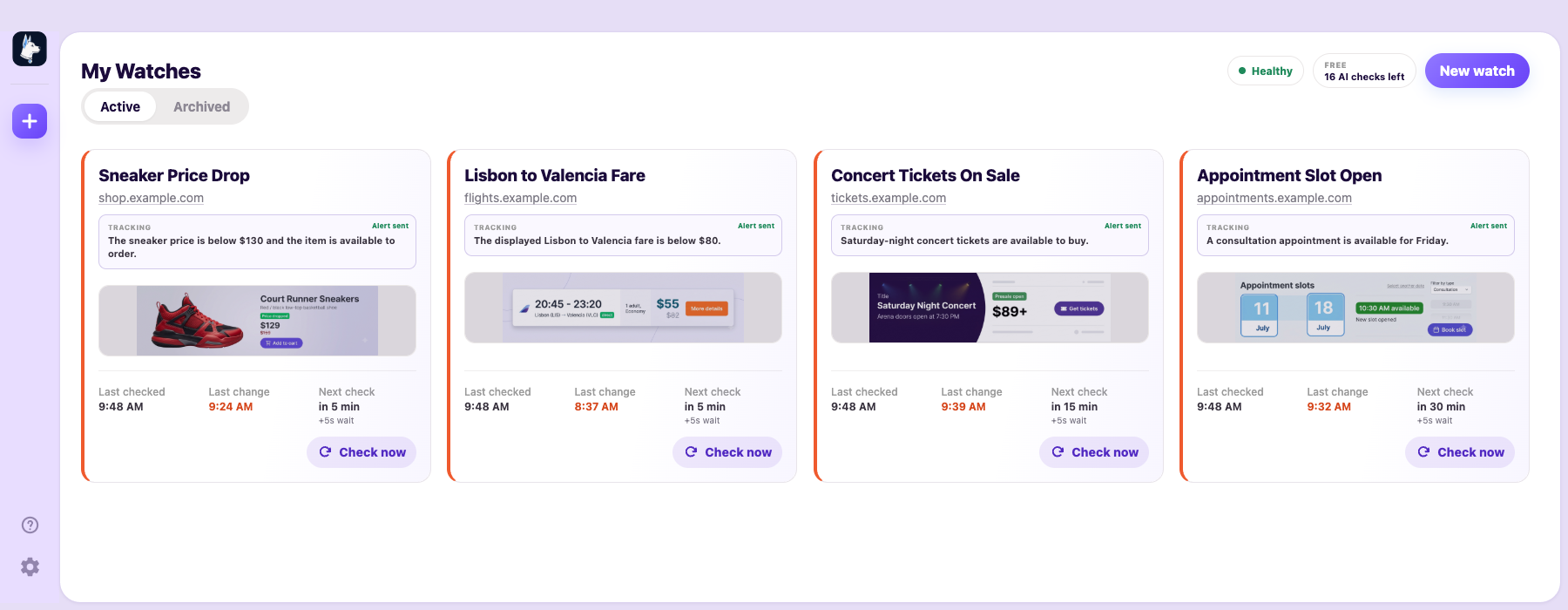The image size is (1568, 610).
Task: Click refresh icon on Lisbon to Valencia card
Action: coord(691,452)
